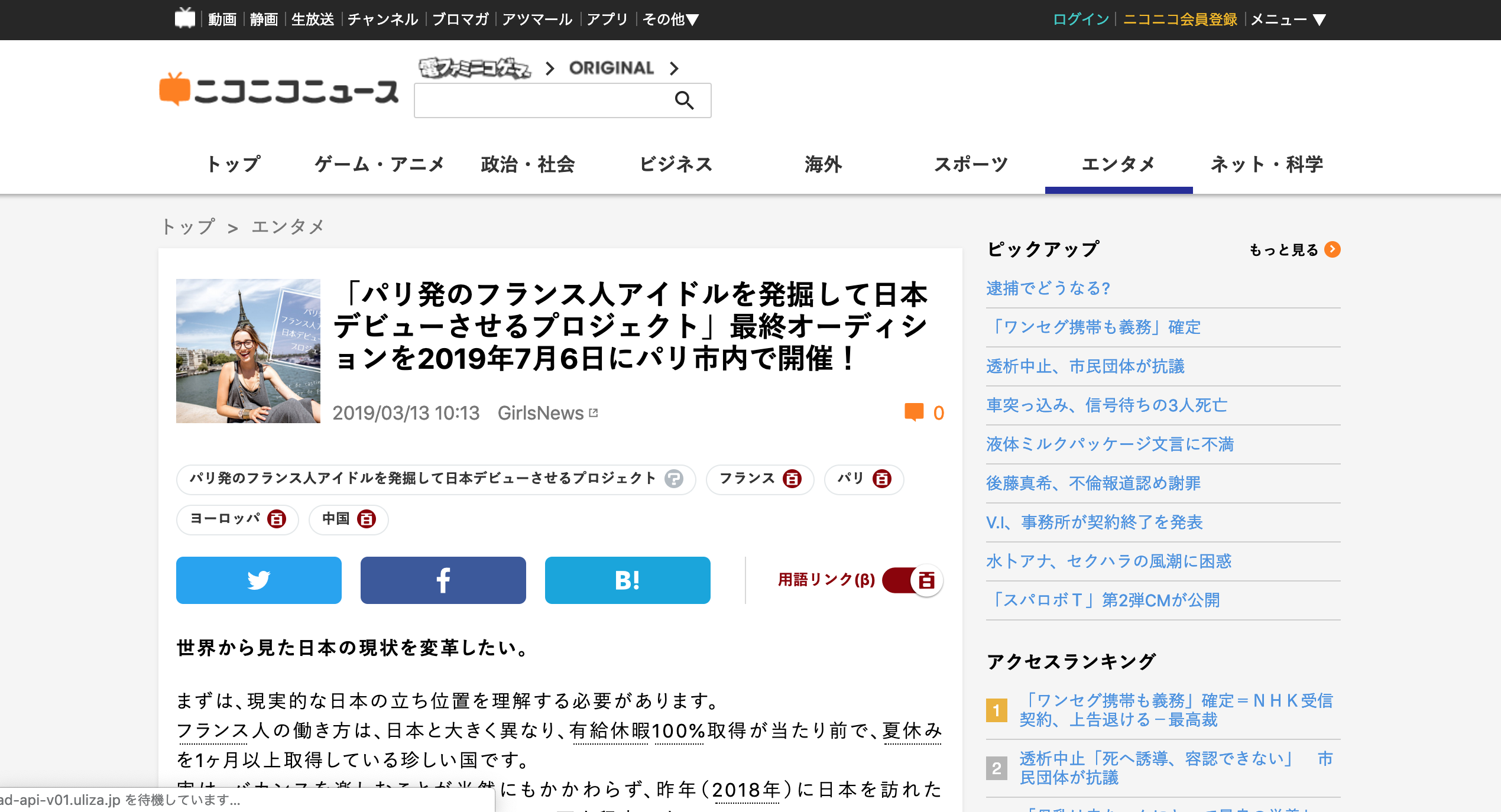Click dictionary icon on フランス tag
Screen dimensions: 1501x812
(x=792, y=479)
